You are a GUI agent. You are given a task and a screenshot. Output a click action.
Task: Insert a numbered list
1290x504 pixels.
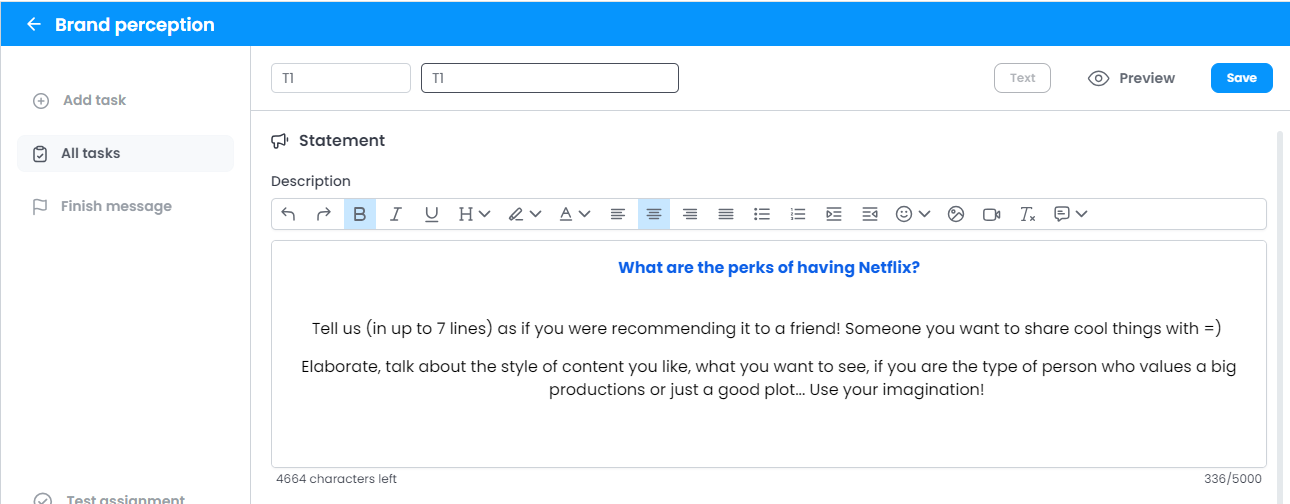coord(798,214)
